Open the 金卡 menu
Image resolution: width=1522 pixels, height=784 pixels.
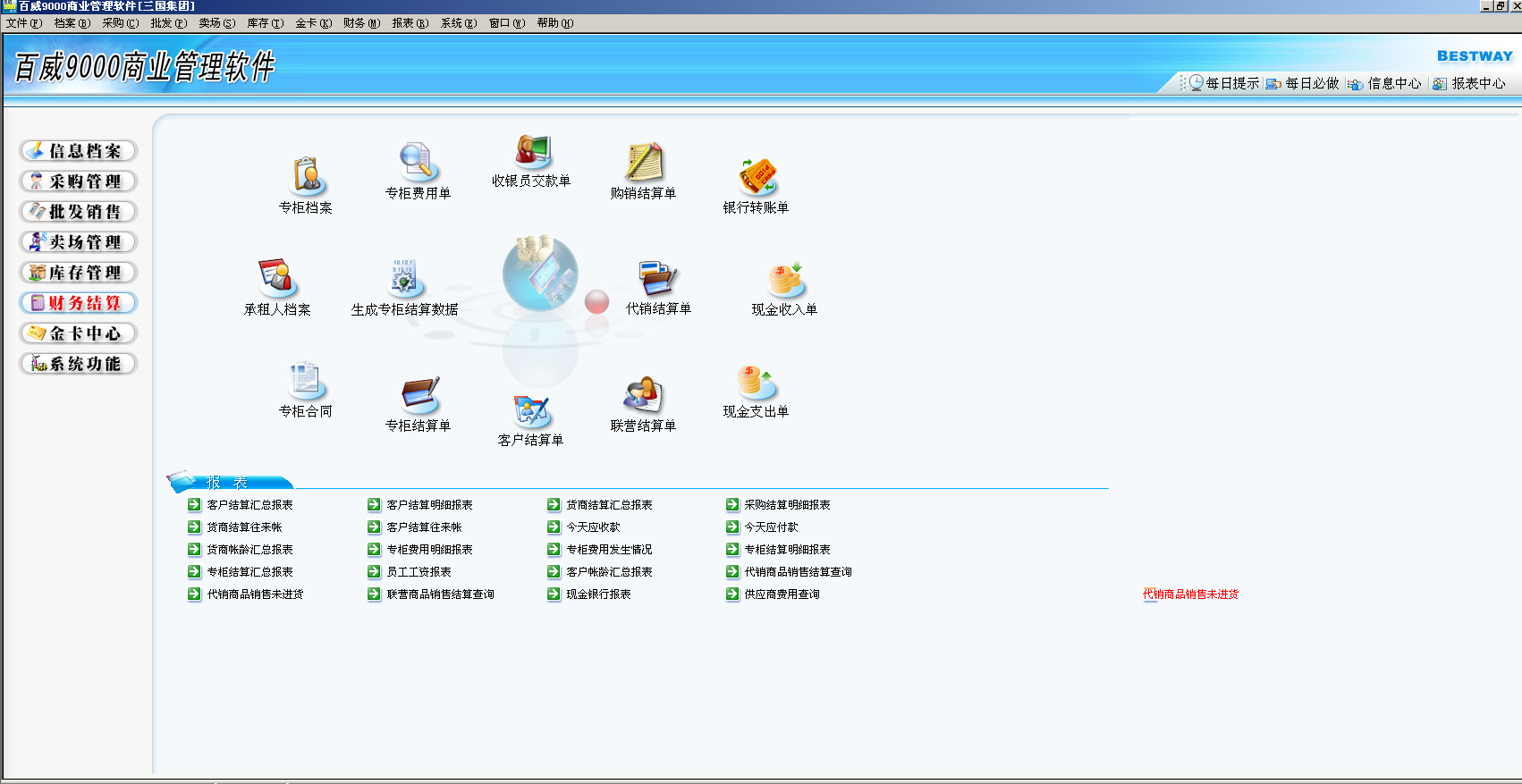pos(314,23)
